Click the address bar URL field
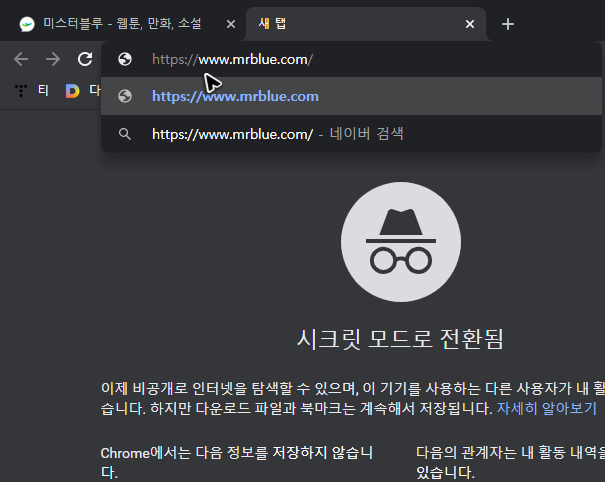 [x=351, y=59]
